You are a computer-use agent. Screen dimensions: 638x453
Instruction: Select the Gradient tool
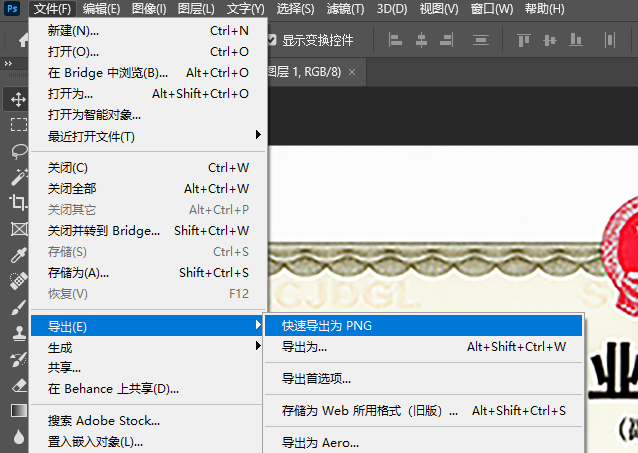pos(19,411)
